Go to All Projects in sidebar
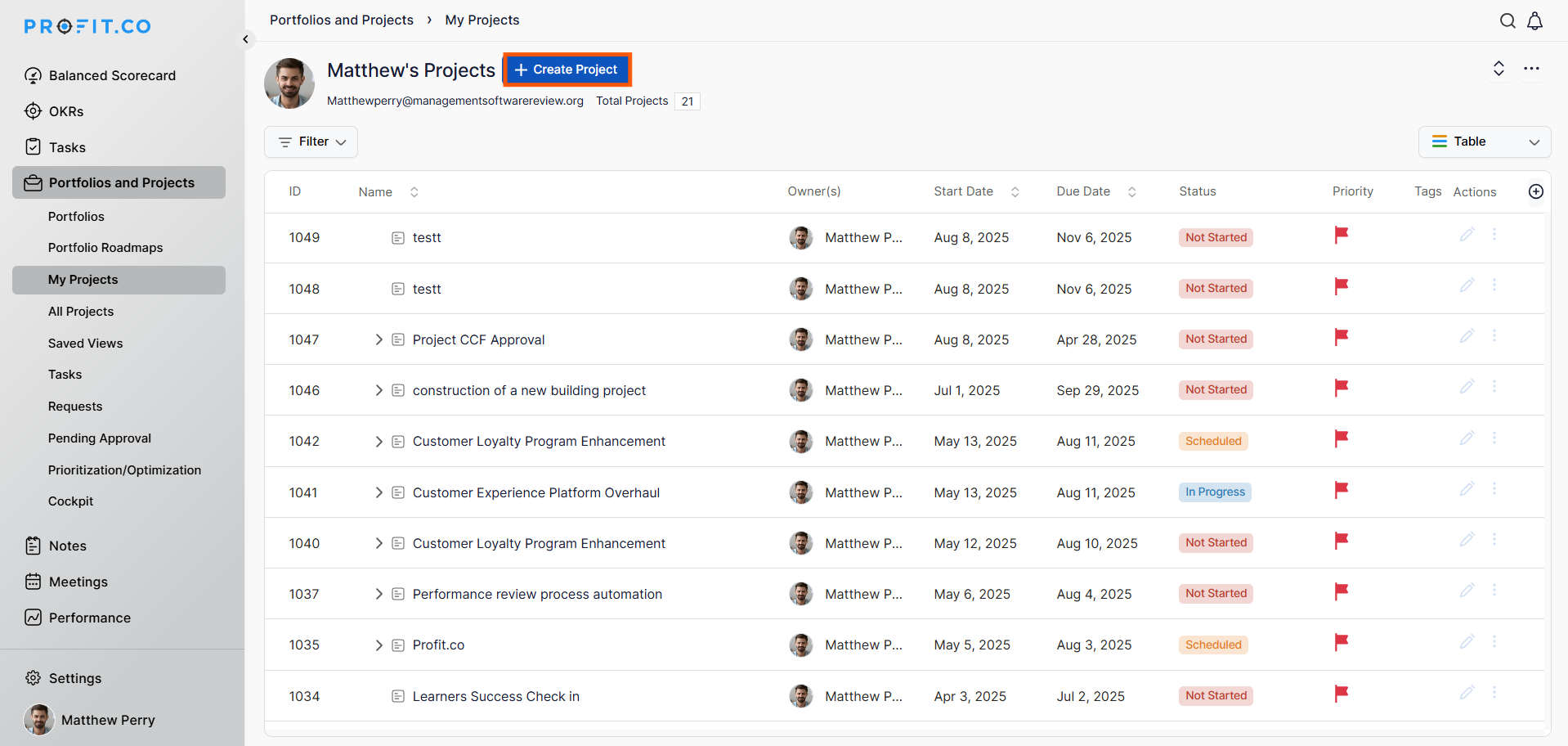 (x=81, y=312)
